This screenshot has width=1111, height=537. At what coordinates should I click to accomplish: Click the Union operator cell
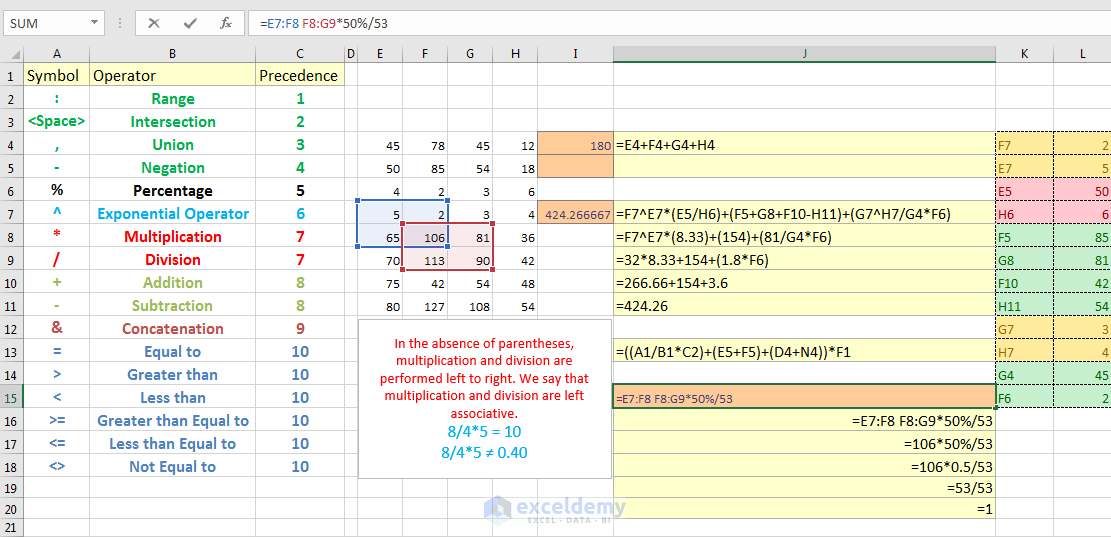173,145
